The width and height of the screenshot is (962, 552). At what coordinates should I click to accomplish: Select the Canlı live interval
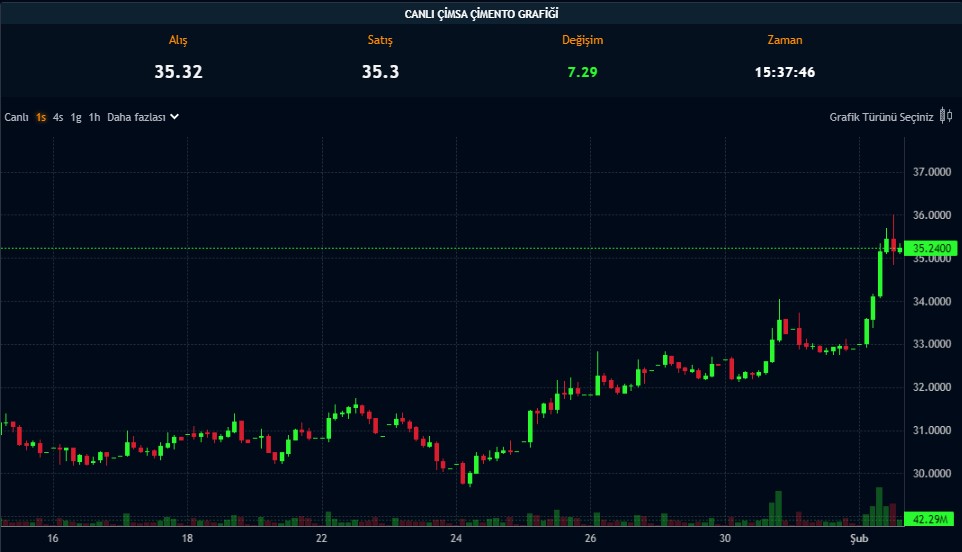pyautogui.click(x=16, y=117)
